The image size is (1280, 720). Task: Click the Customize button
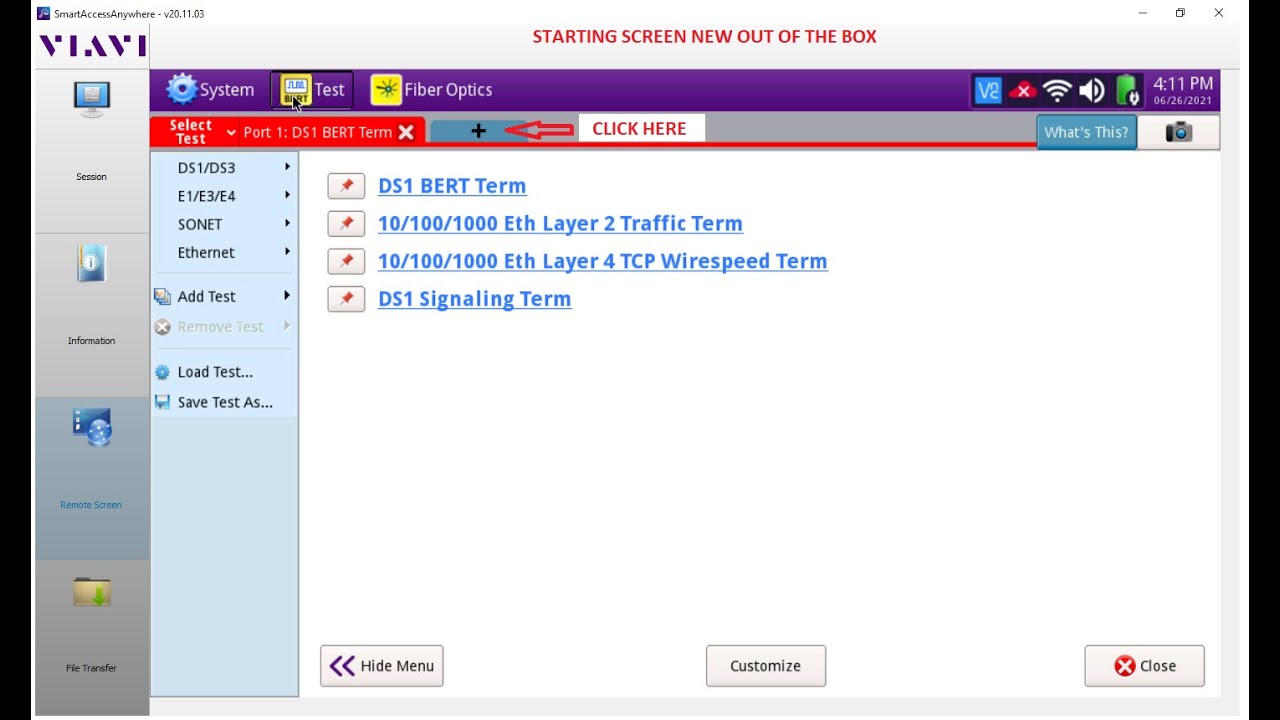pyautogui.click(x=766, y=666)
